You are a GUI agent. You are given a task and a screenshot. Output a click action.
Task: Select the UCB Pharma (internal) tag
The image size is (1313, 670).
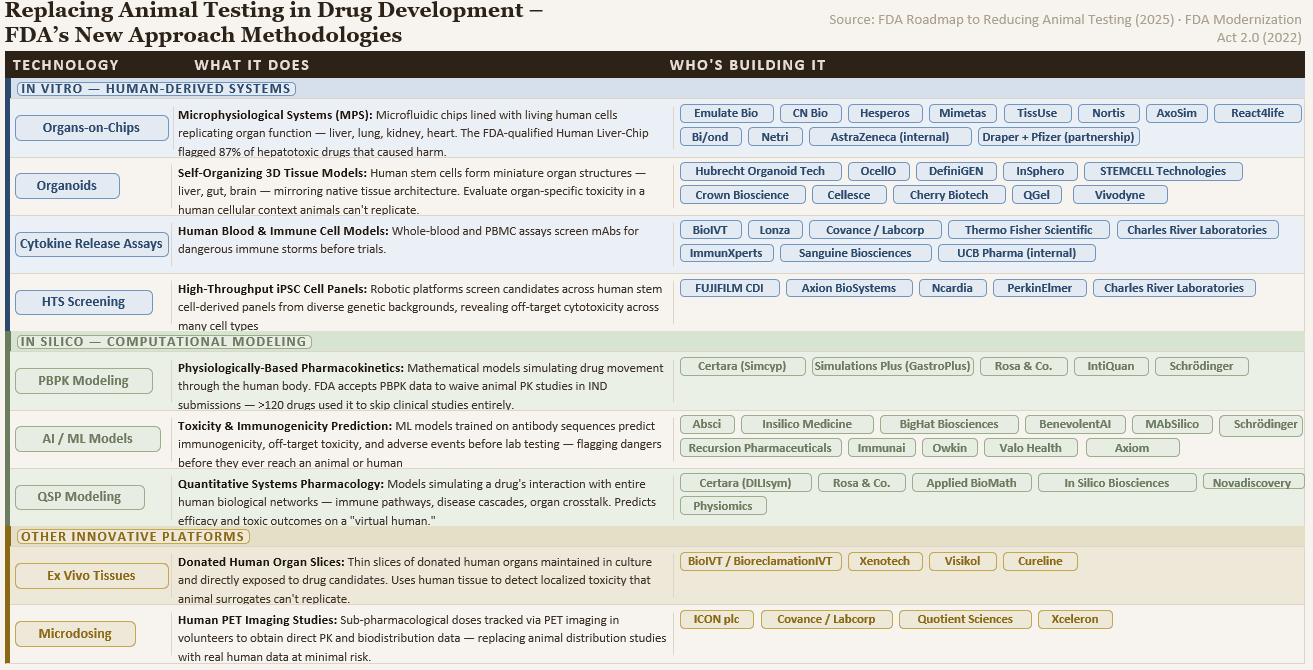(1017, 253)
